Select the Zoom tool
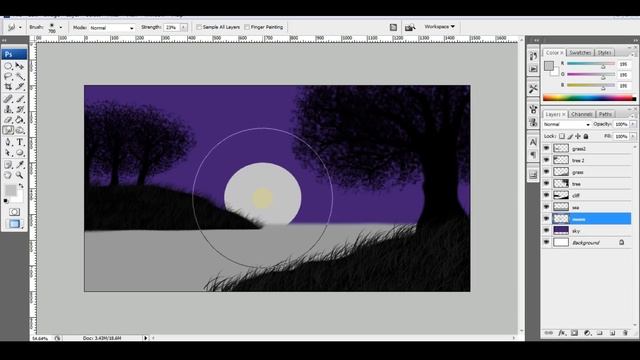 point(20,175)
